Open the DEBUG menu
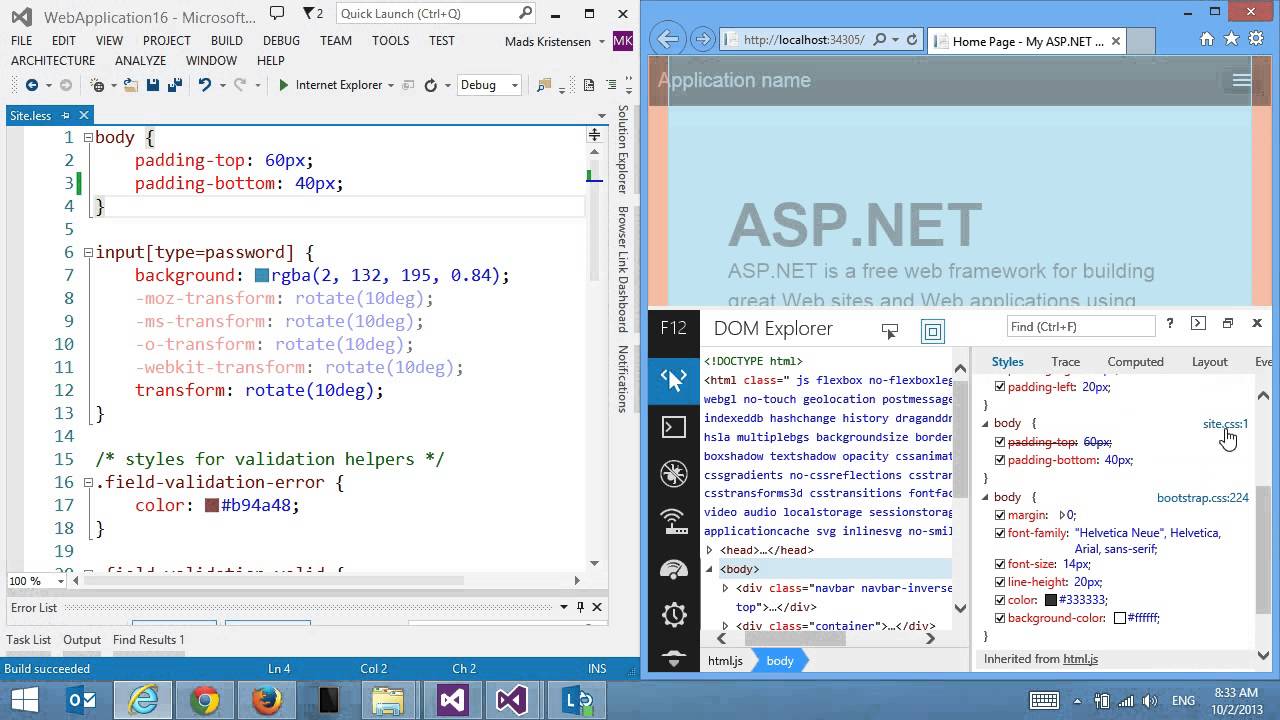Viewport: 1280px width, 720px height. coord(281,41)
